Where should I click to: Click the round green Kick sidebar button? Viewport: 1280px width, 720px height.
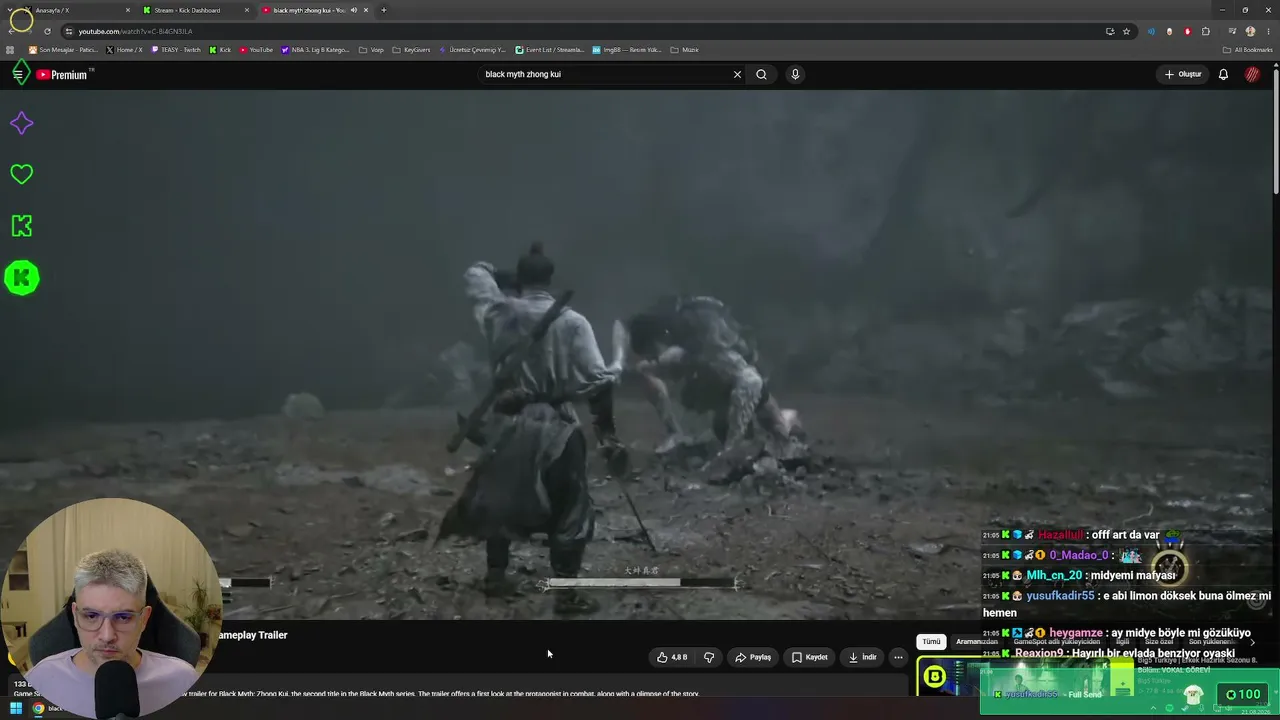tap(21, 278)
